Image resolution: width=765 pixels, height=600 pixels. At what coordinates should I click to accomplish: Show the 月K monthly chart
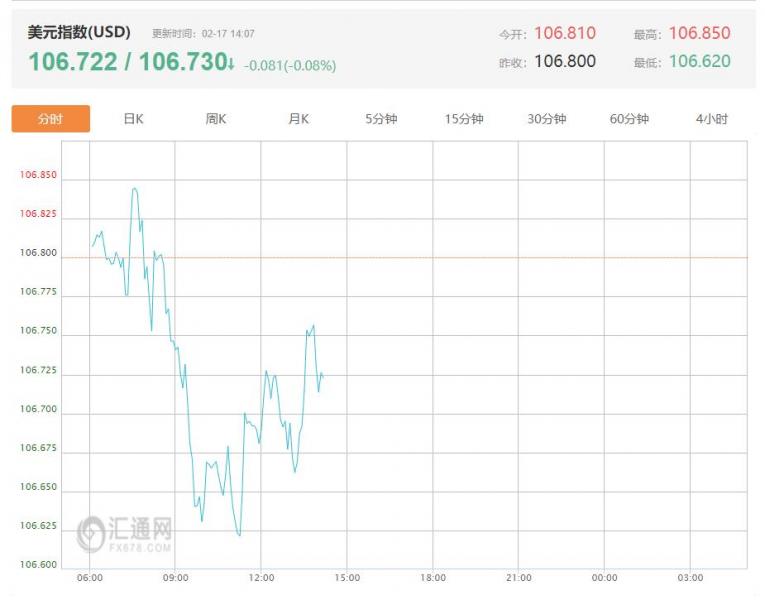298,119
